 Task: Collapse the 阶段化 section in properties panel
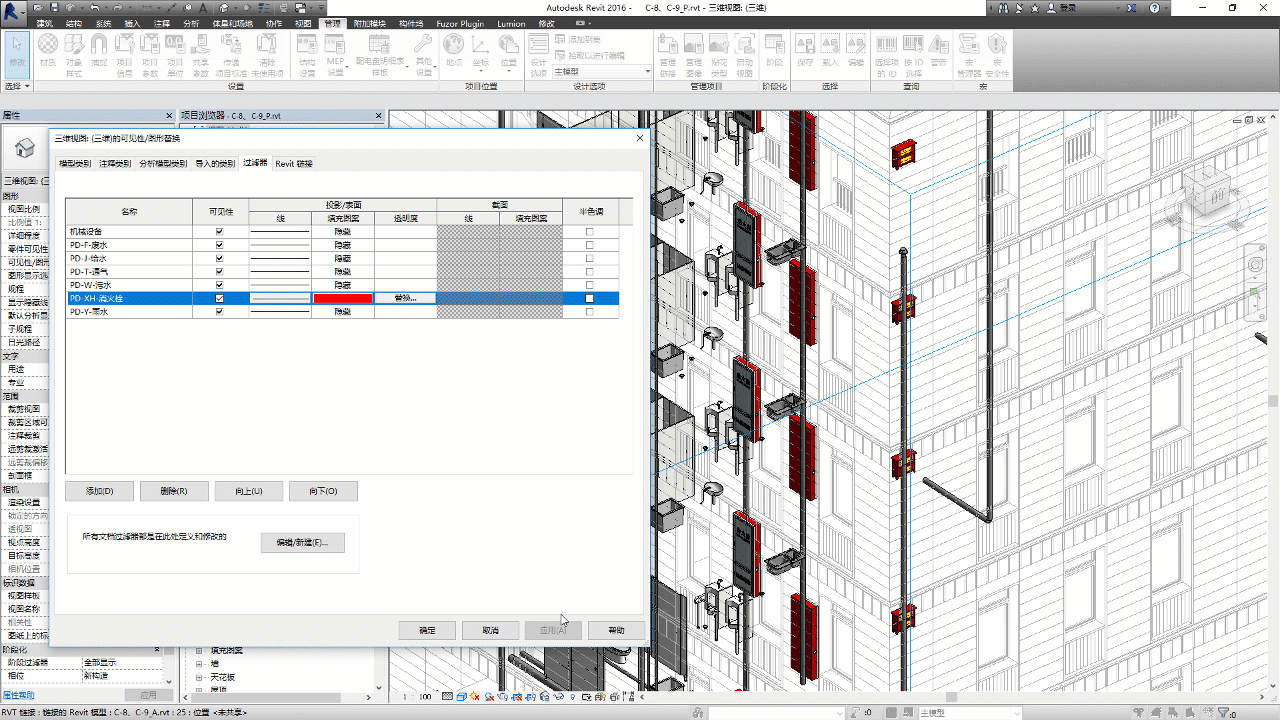[156, 649]
